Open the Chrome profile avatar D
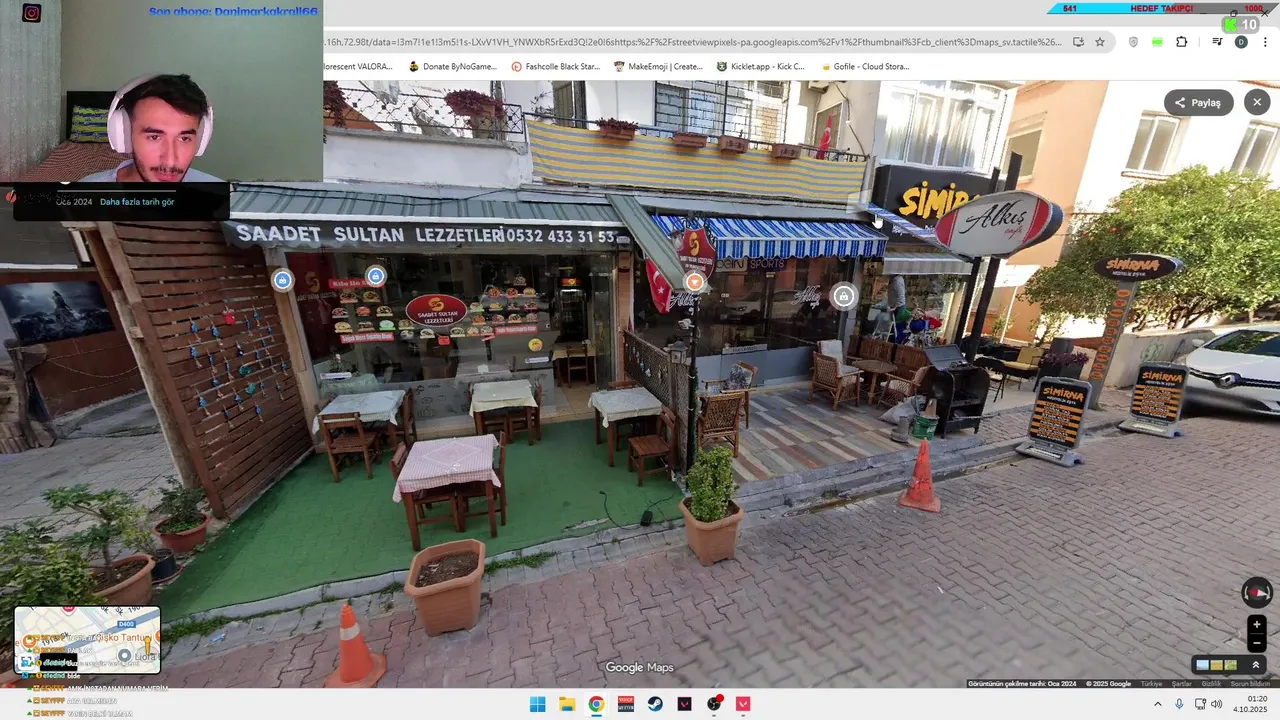Screen dimensions: 1280x720 click(1241, 42)
